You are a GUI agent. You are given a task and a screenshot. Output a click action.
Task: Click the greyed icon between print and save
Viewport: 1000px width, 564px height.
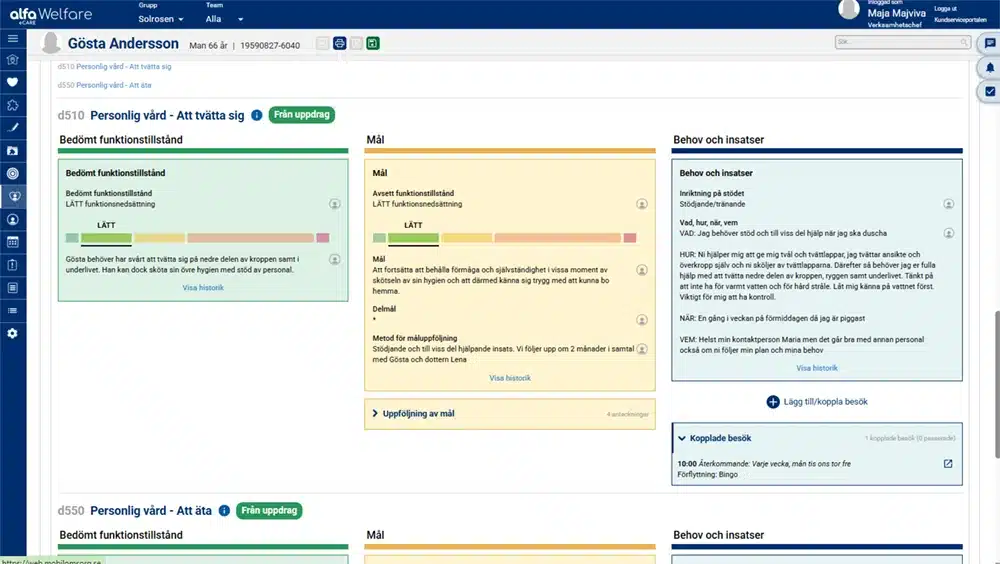pyautogui.click(x=357, y=43)
